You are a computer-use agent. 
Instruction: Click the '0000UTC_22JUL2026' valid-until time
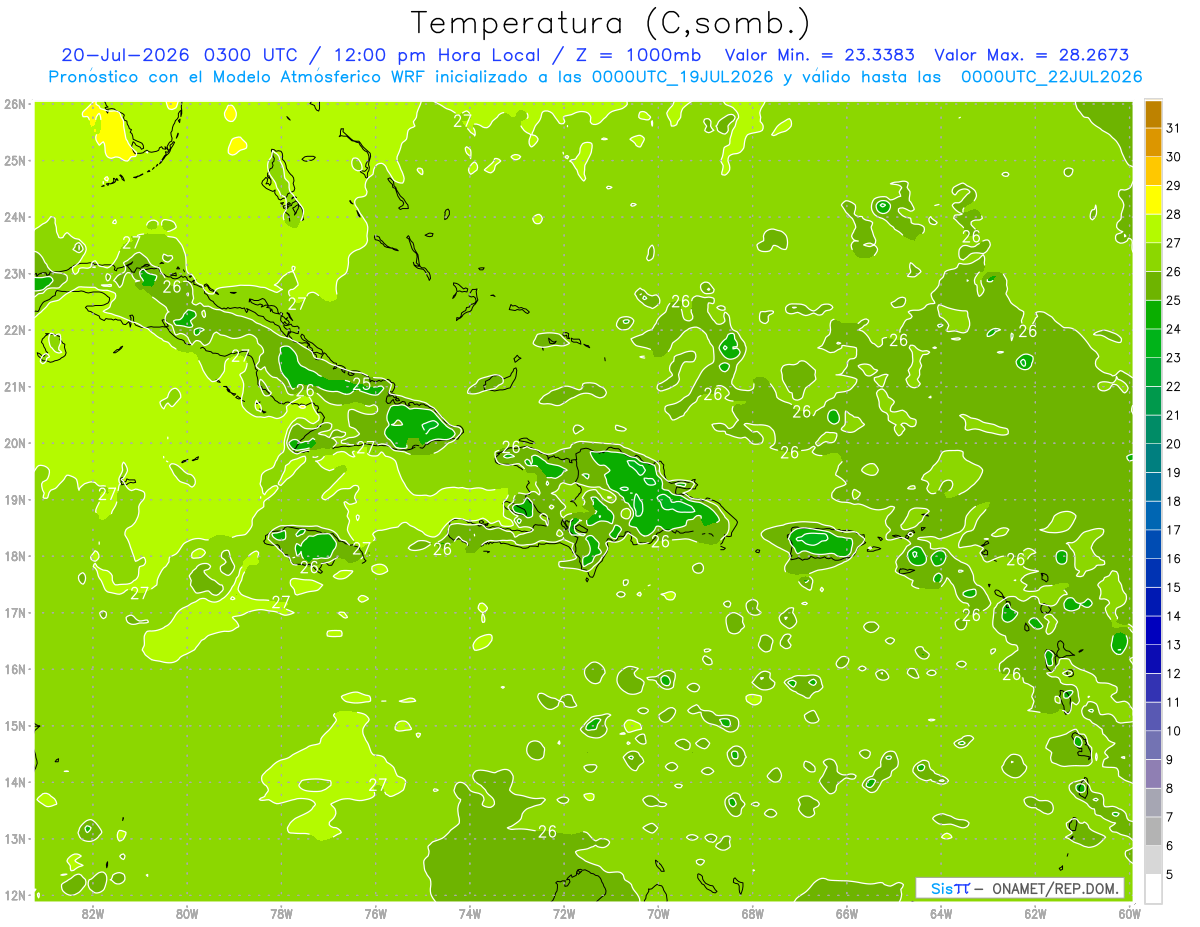[x=1052, y=77]
